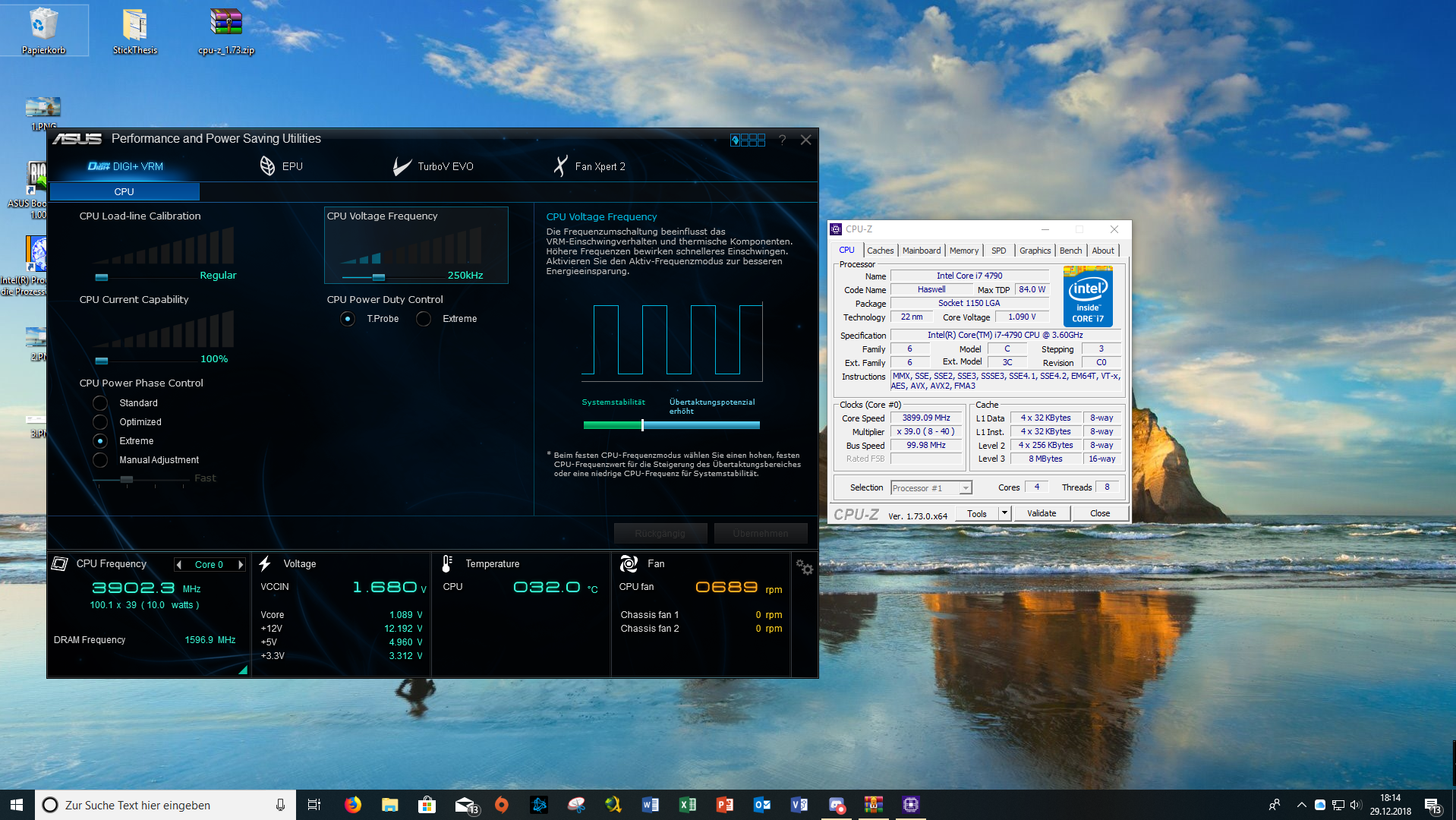
Task: Adjust the CPU Load-line Calibration slider
Action: tap(102, 277)
